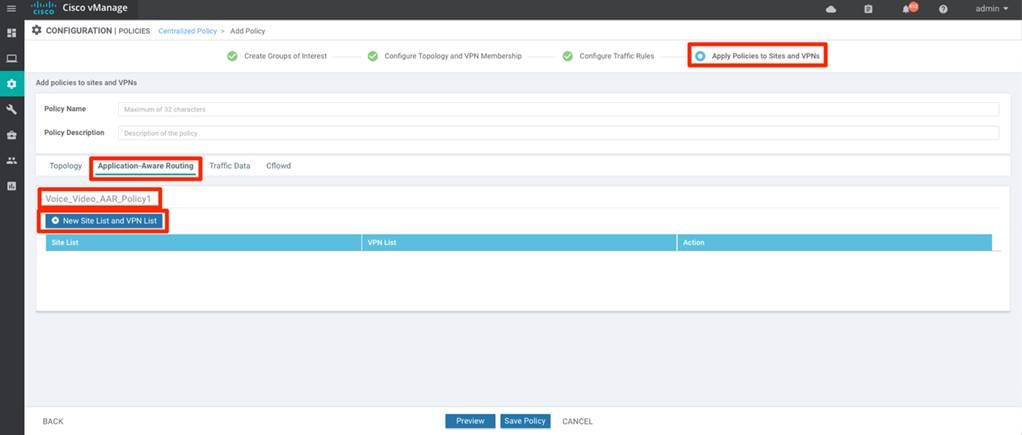
Task: Click the Preview button
Action: tap(470, 421)
